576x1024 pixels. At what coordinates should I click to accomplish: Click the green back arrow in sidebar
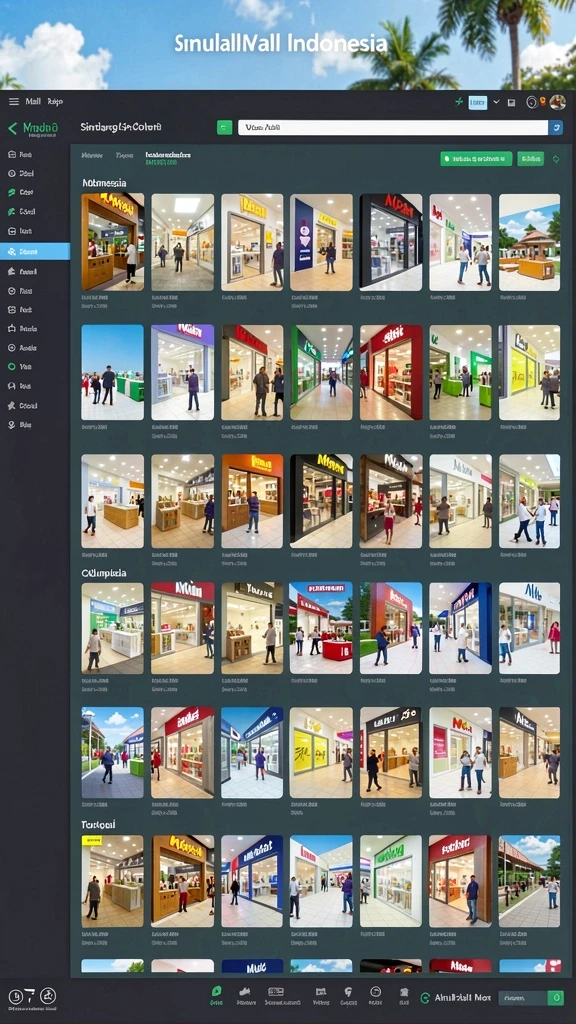(12, 129)
